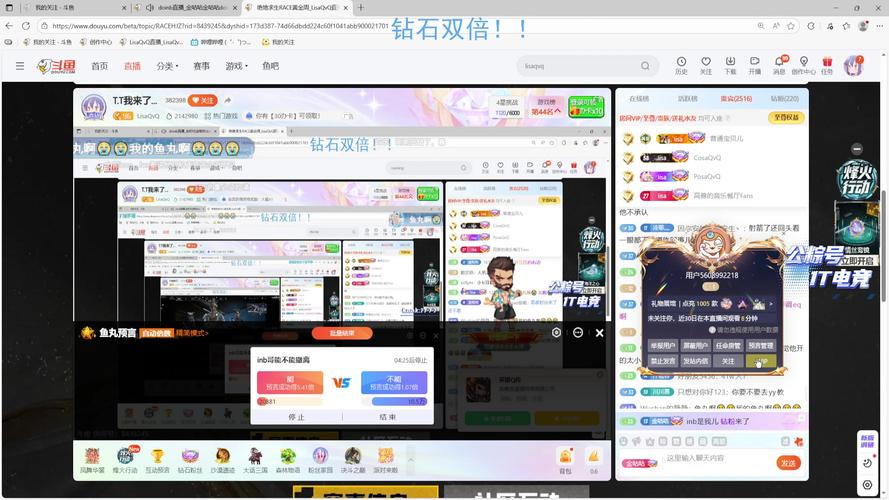Switch to 活跃榜 tab
This screenshot has height=500, width=889.
pos(687,99)
